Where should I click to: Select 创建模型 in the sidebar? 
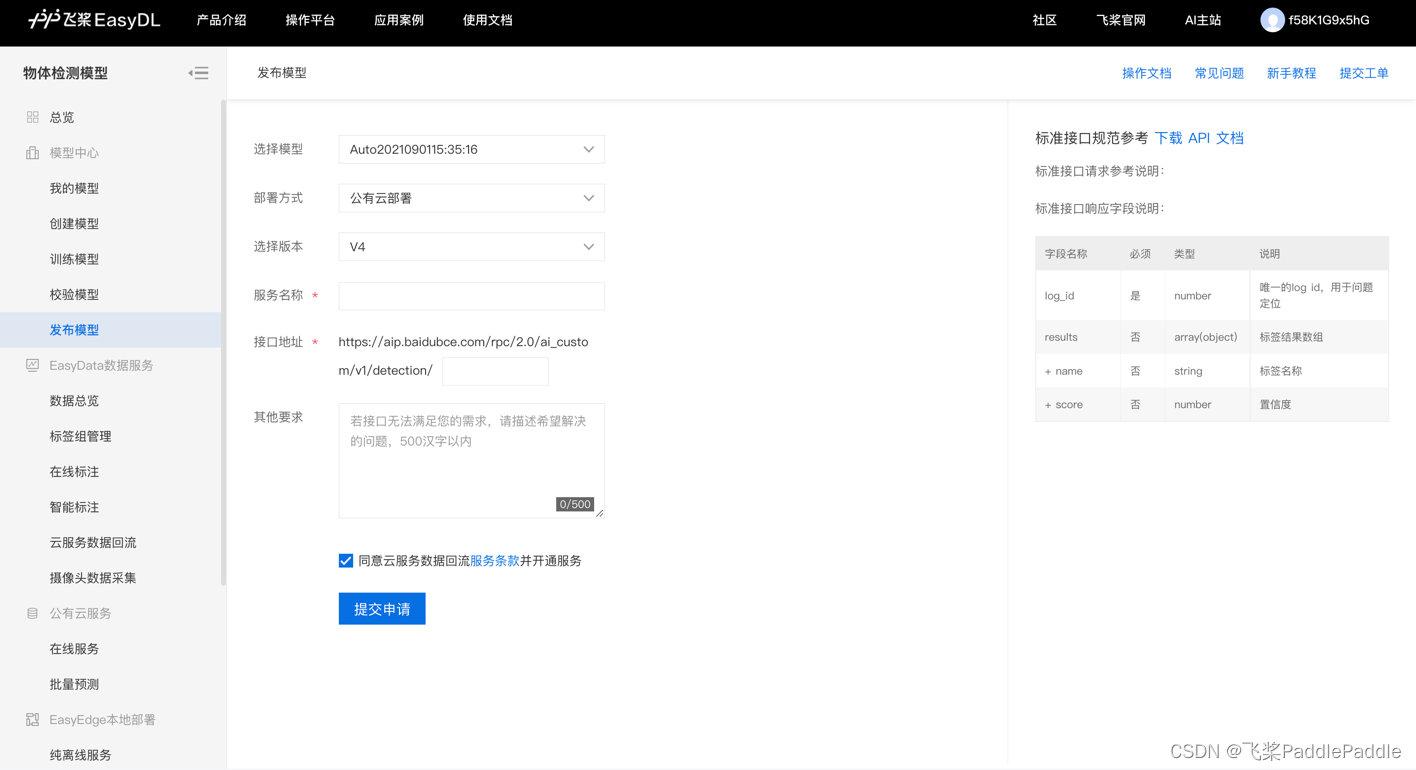coord(74,224)
